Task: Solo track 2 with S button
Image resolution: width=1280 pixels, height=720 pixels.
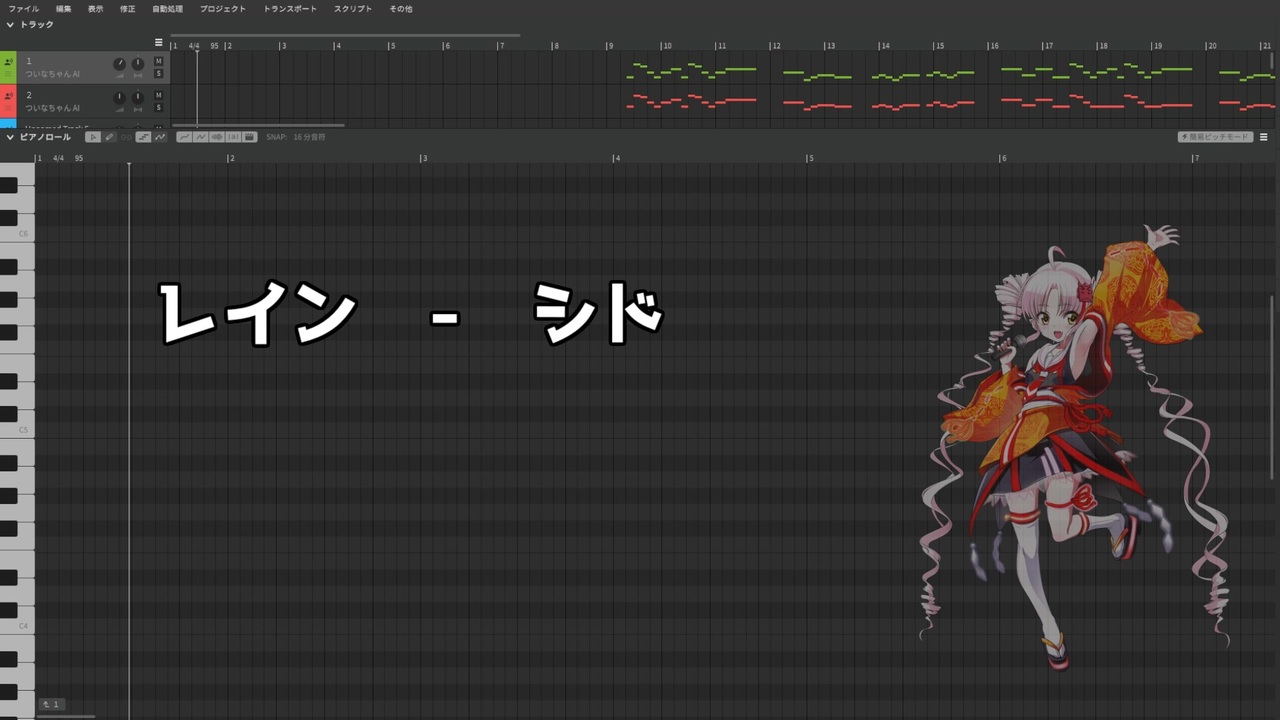Action: click(x=158, y=107)
